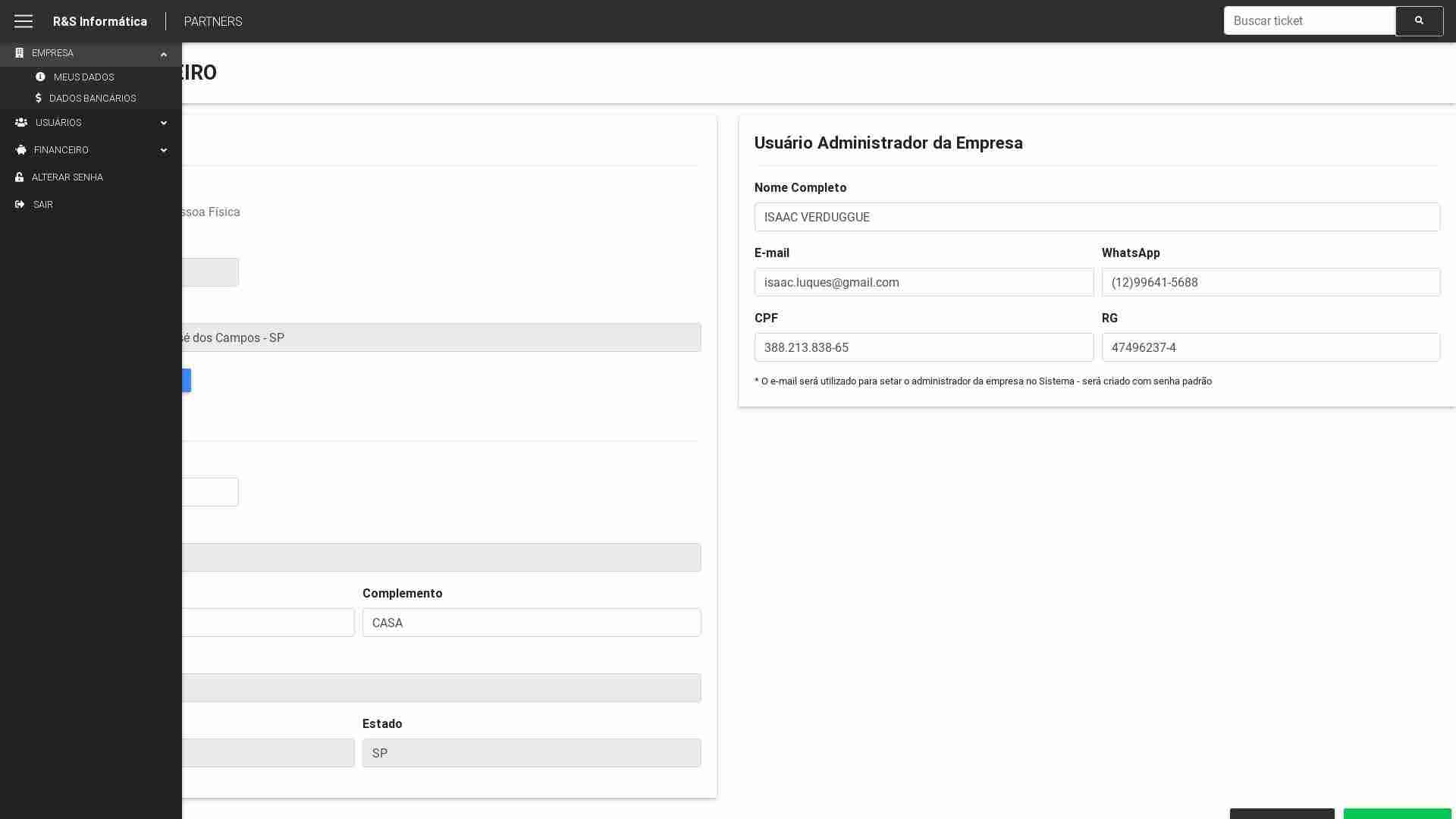Click the PARTNERS header link
The image size is (1456, 819).
[213, 21]
